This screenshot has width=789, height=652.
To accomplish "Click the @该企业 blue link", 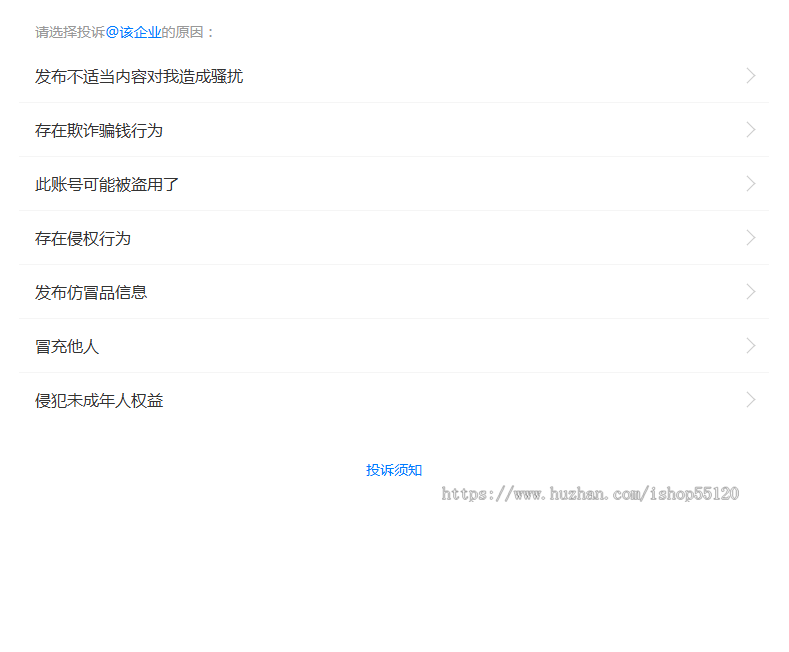I will (133, 32).
